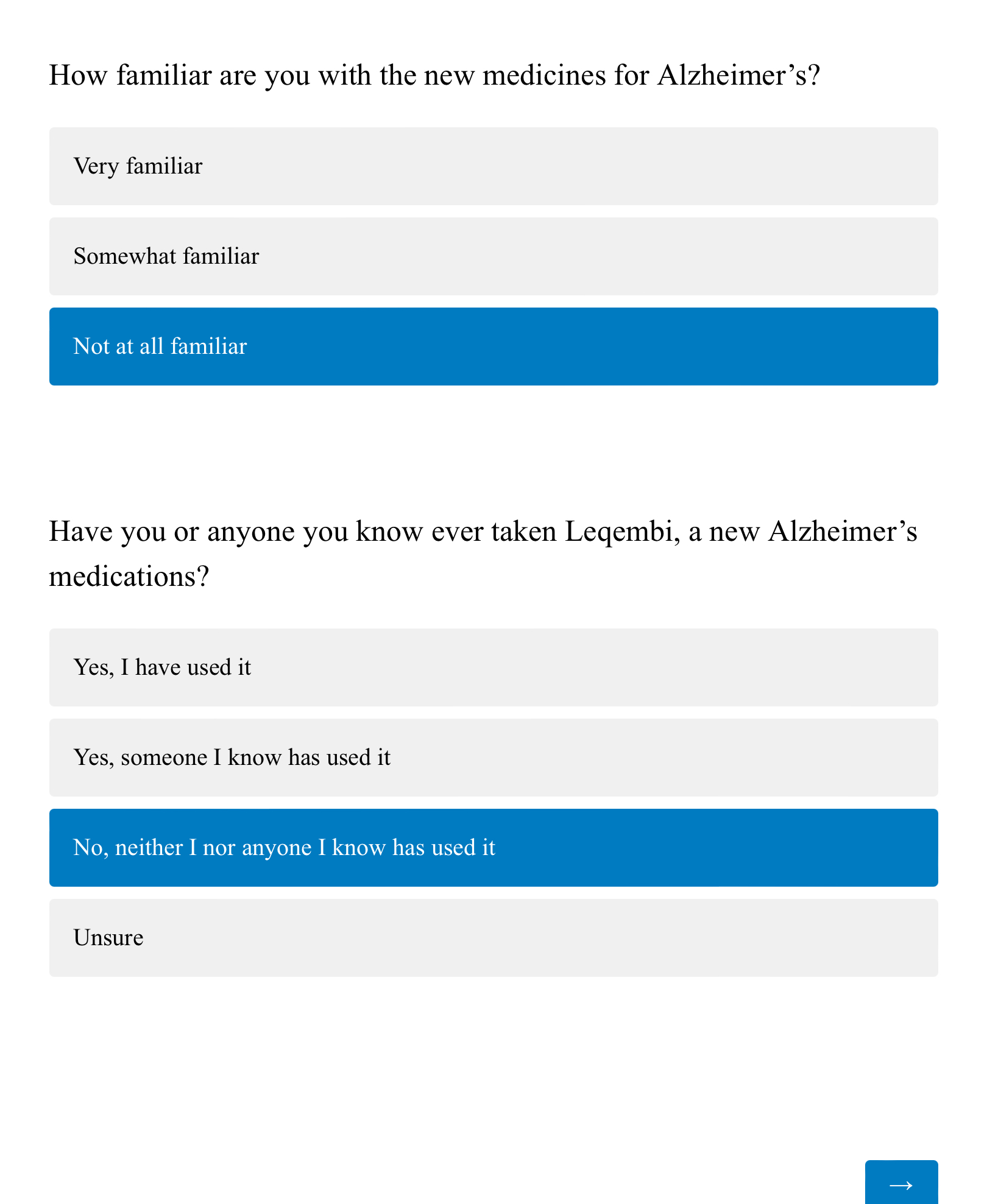Click the next arrow button

coord(901,1181)
